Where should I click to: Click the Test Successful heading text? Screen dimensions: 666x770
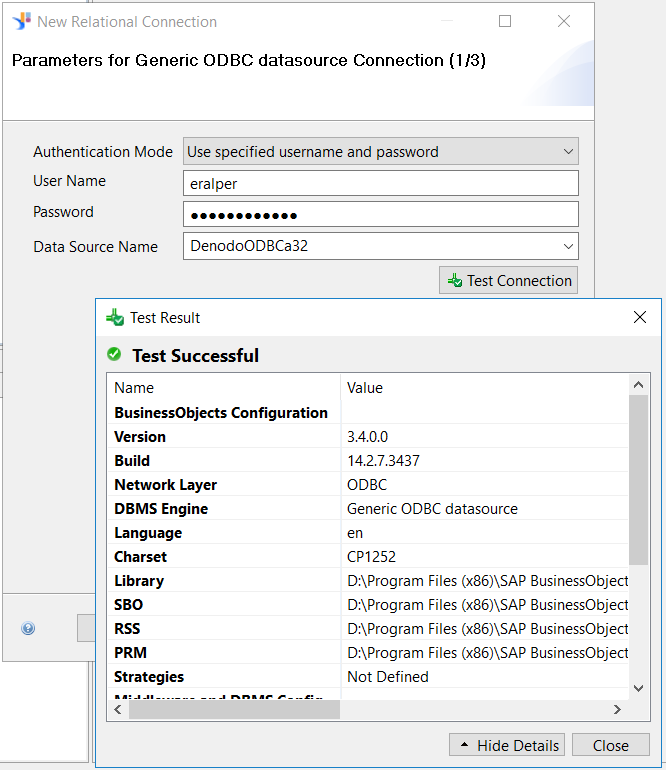195,356
